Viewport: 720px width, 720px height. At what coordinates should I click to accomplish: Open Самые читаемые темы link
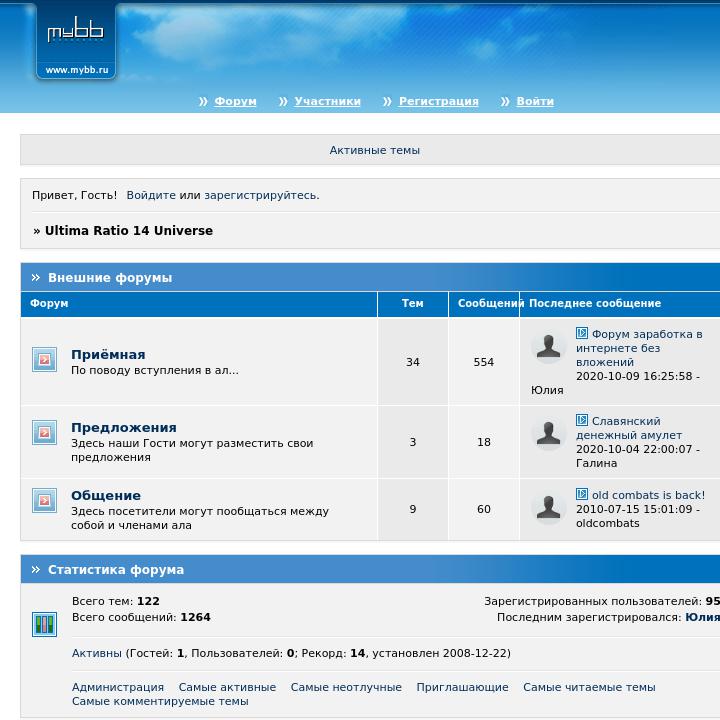589,687
